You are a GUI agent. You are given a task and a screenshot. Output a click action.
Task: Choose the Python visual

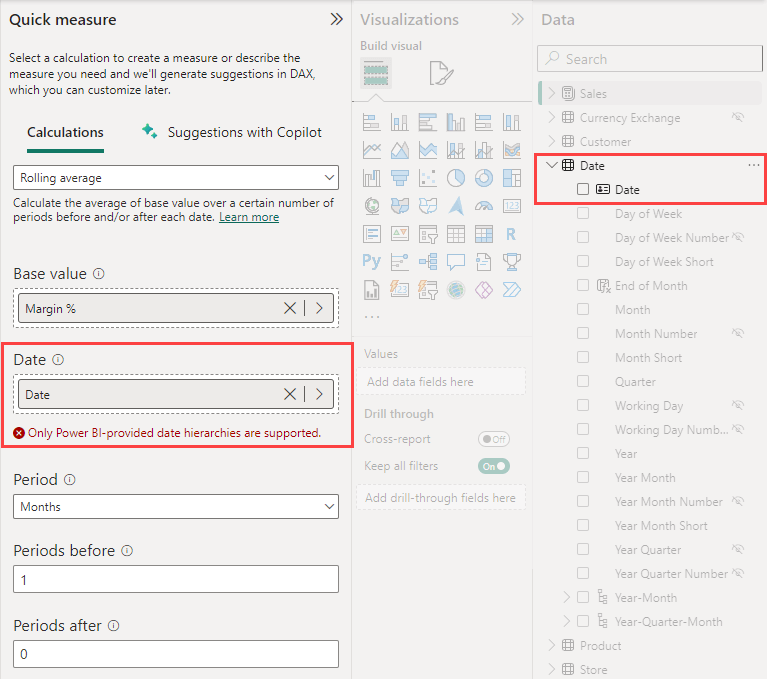coord(372,262)
